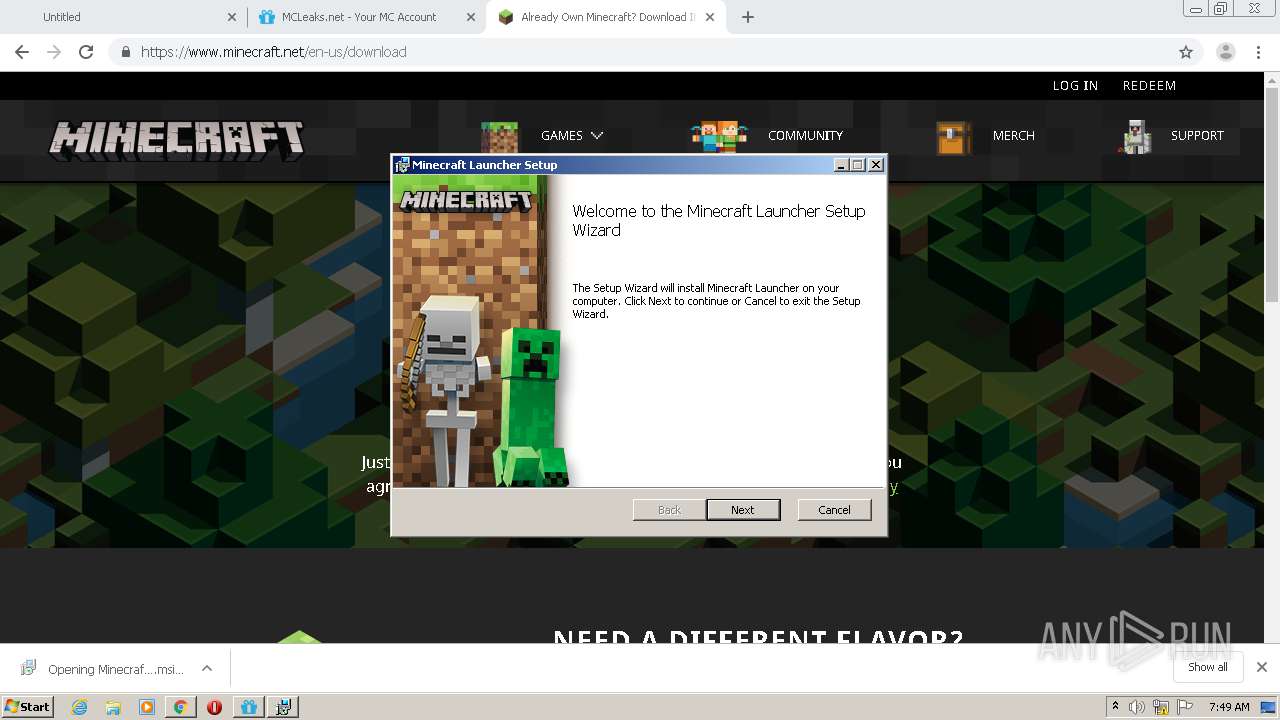
Task: Reload the current page
Action: point(86,52)
